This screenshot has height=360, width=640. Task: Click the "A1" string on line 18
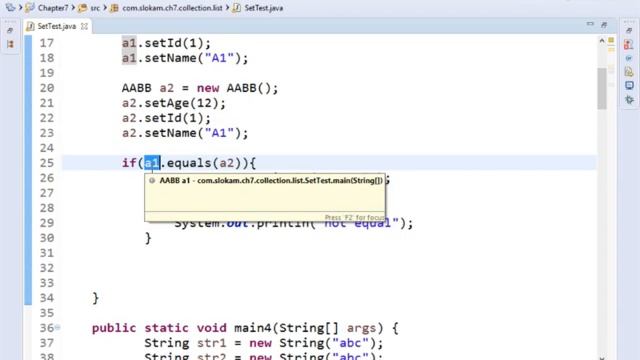coord(219,58)
